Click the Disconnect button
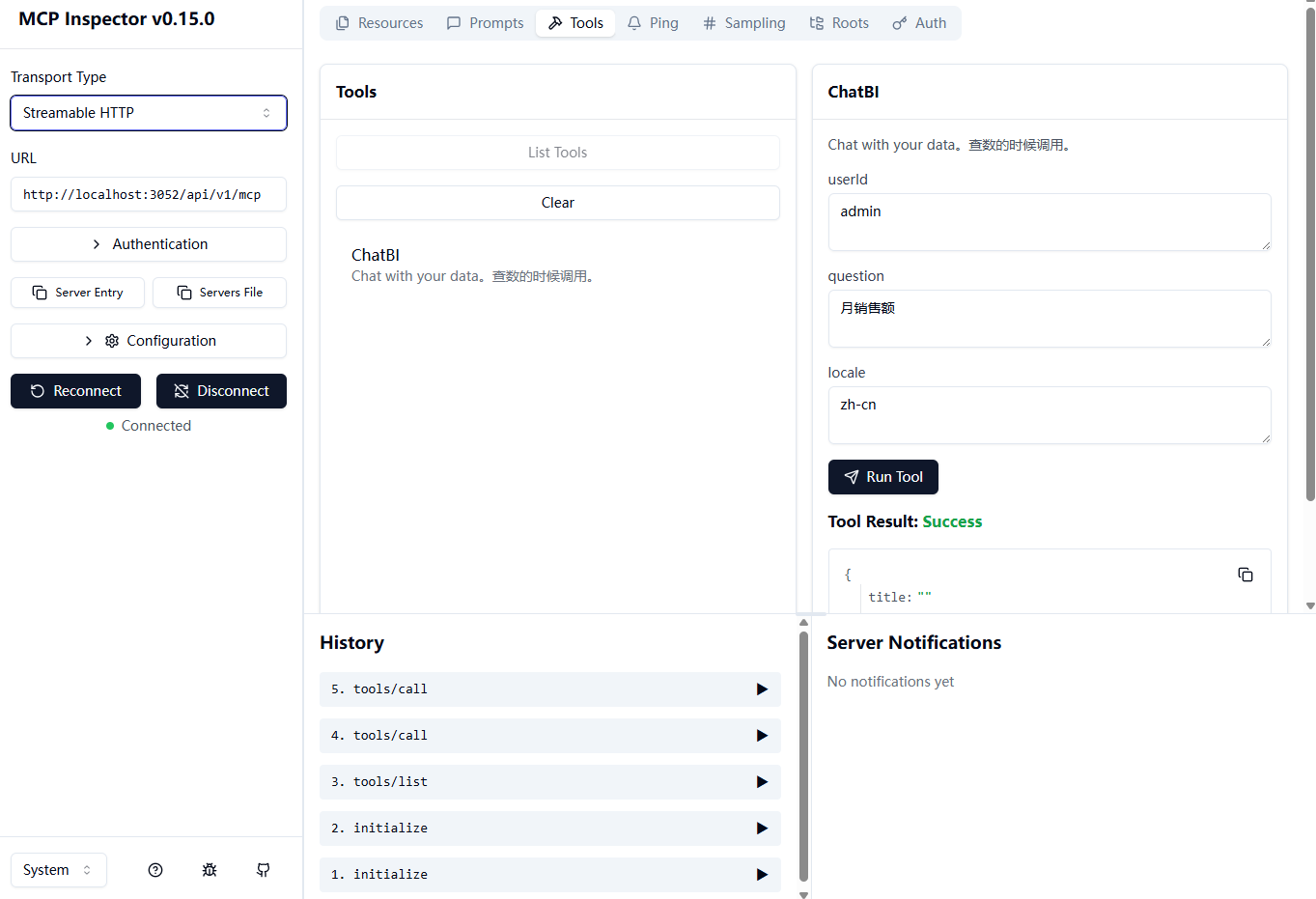Image resolution: width=1316 pixels, height=899 pixels. pyautogui.click(x=221, y=391)
